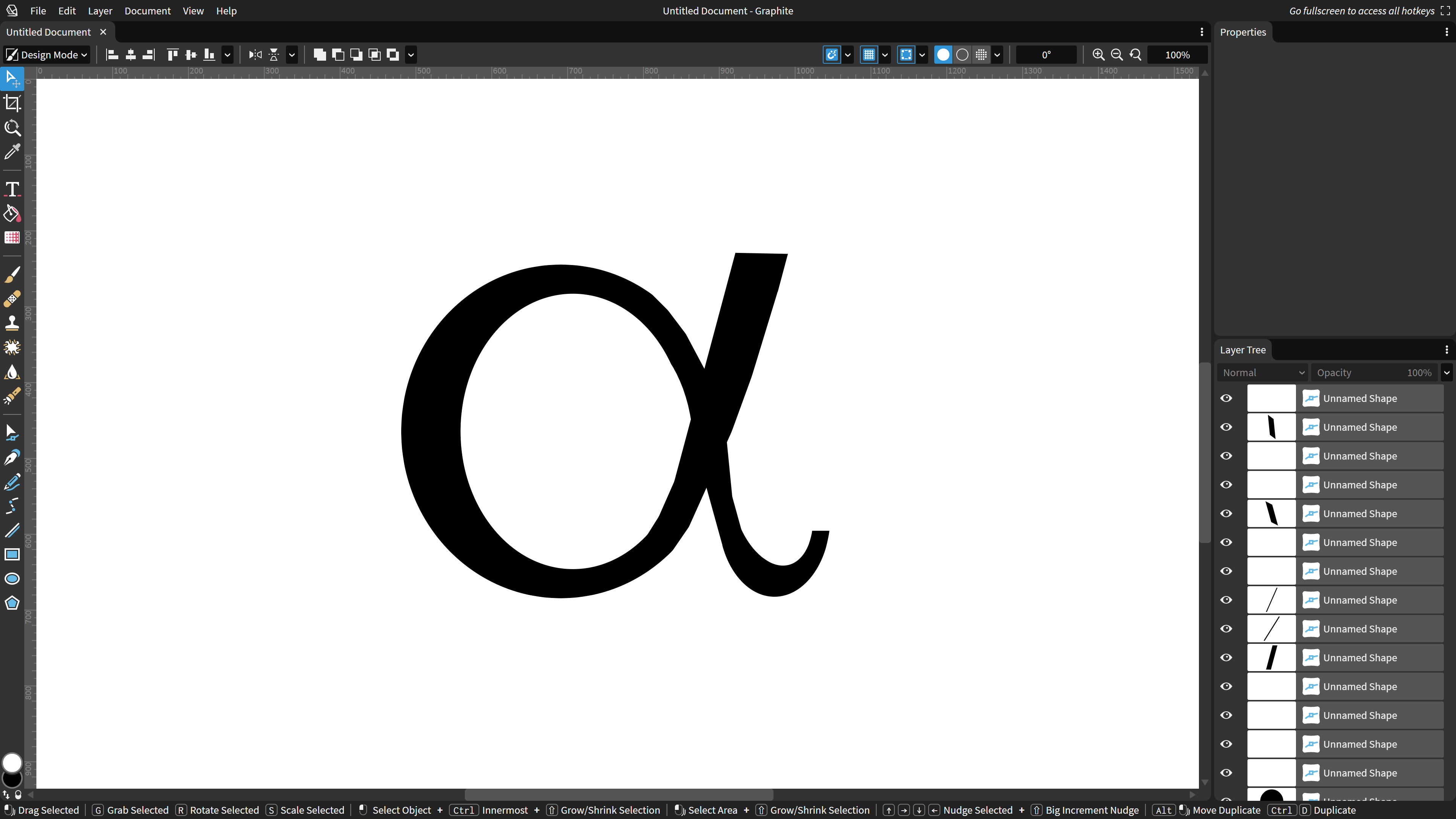The width and height of the screenshot is (1456, 819).
Task: Align selected layers to left edge
Action: 112,55
